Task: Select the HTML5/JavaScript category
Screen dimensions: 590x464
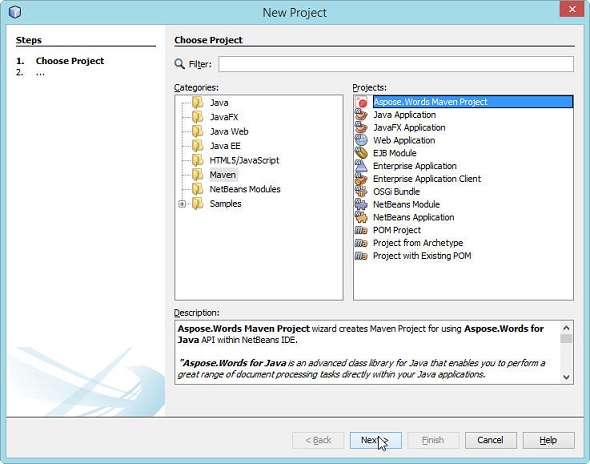Action: [x=244, y=160]
